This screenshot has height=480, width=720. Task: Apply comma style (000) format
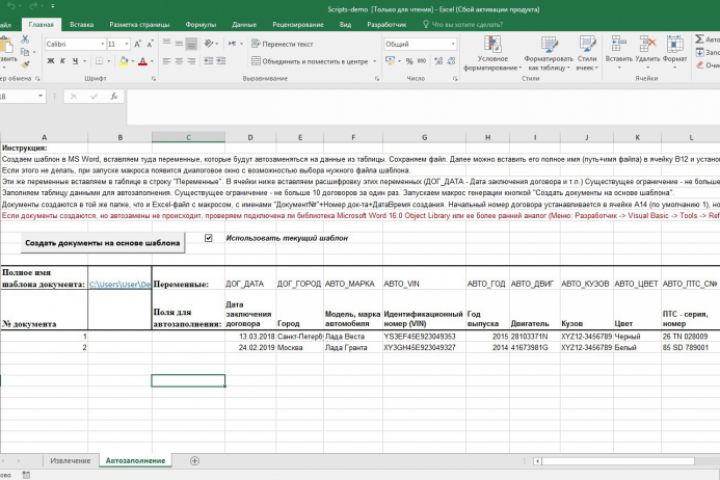422,61
